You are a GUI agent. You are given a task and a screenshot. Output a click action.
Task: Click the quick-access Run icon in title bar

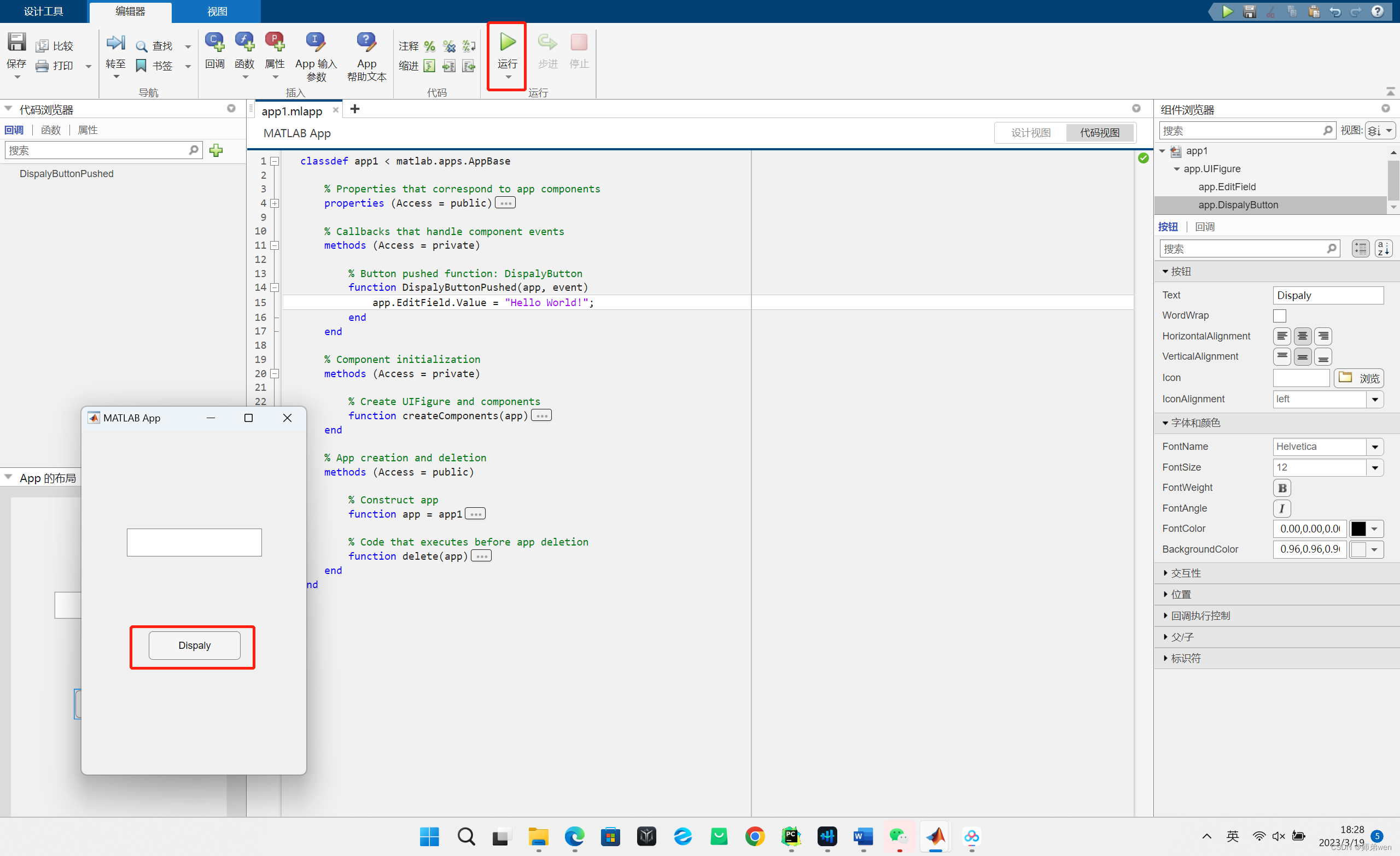pos(1228,11)
